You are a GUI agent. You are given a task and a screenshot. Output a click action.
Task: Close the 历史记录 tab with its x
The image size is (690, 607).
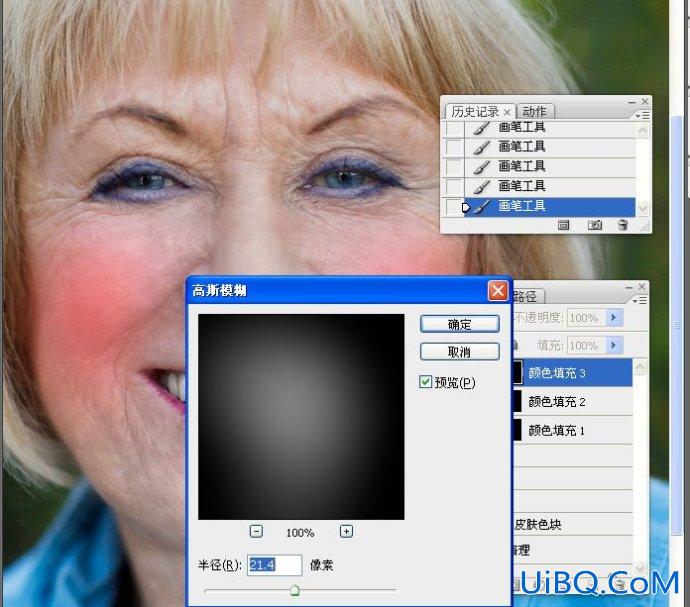[x=507, y=112]
